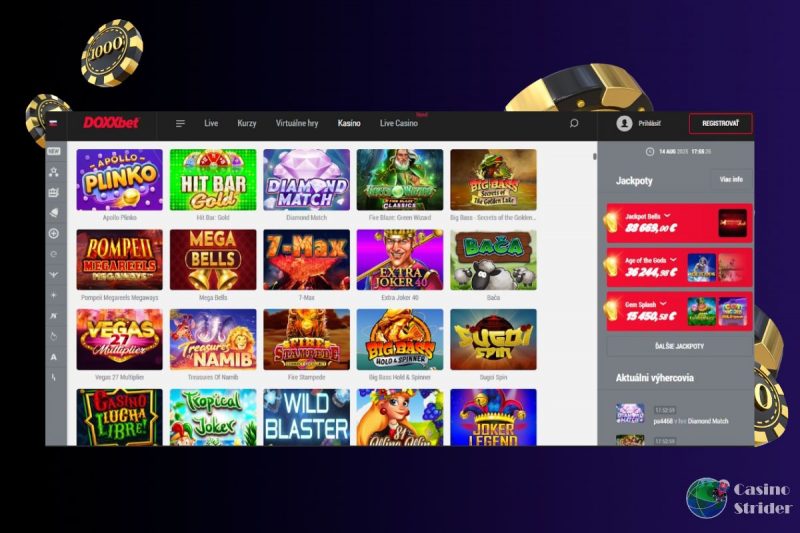Open the Apollo Plinko game thumbnail
The height and width of the screenshot is (533, 800).
119,180
